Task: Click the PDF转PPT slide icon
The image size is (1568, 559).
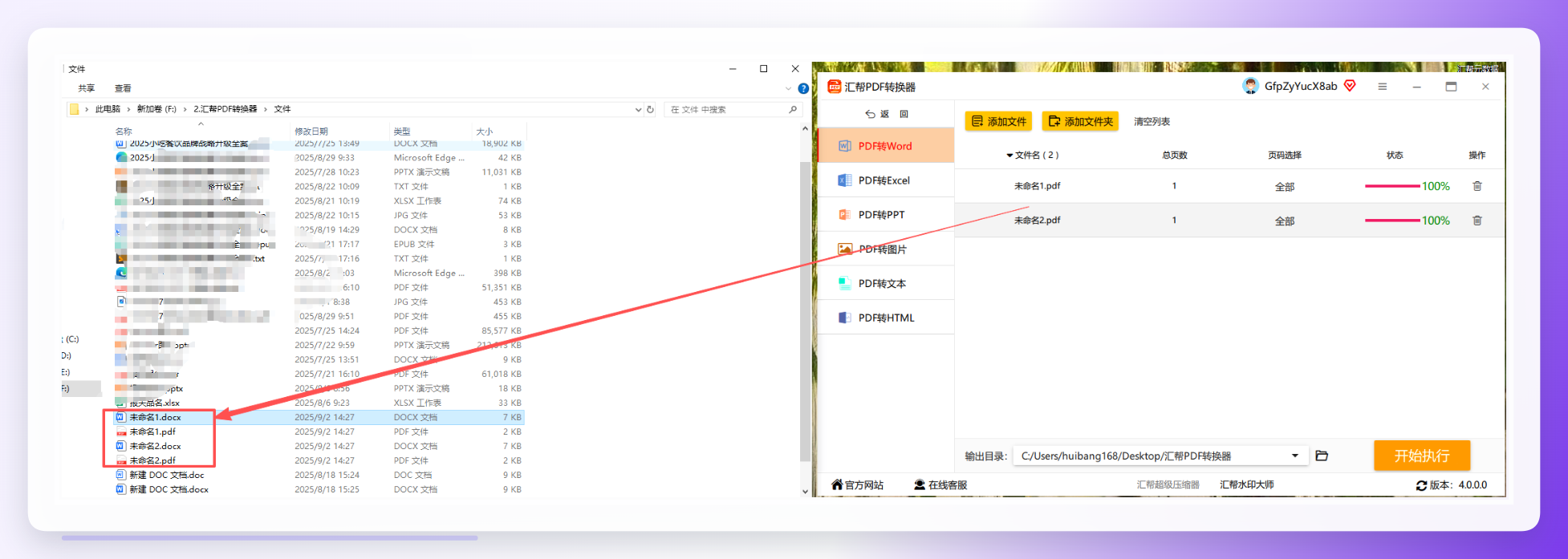Action: pyautogui.click(x=844, y=215)
